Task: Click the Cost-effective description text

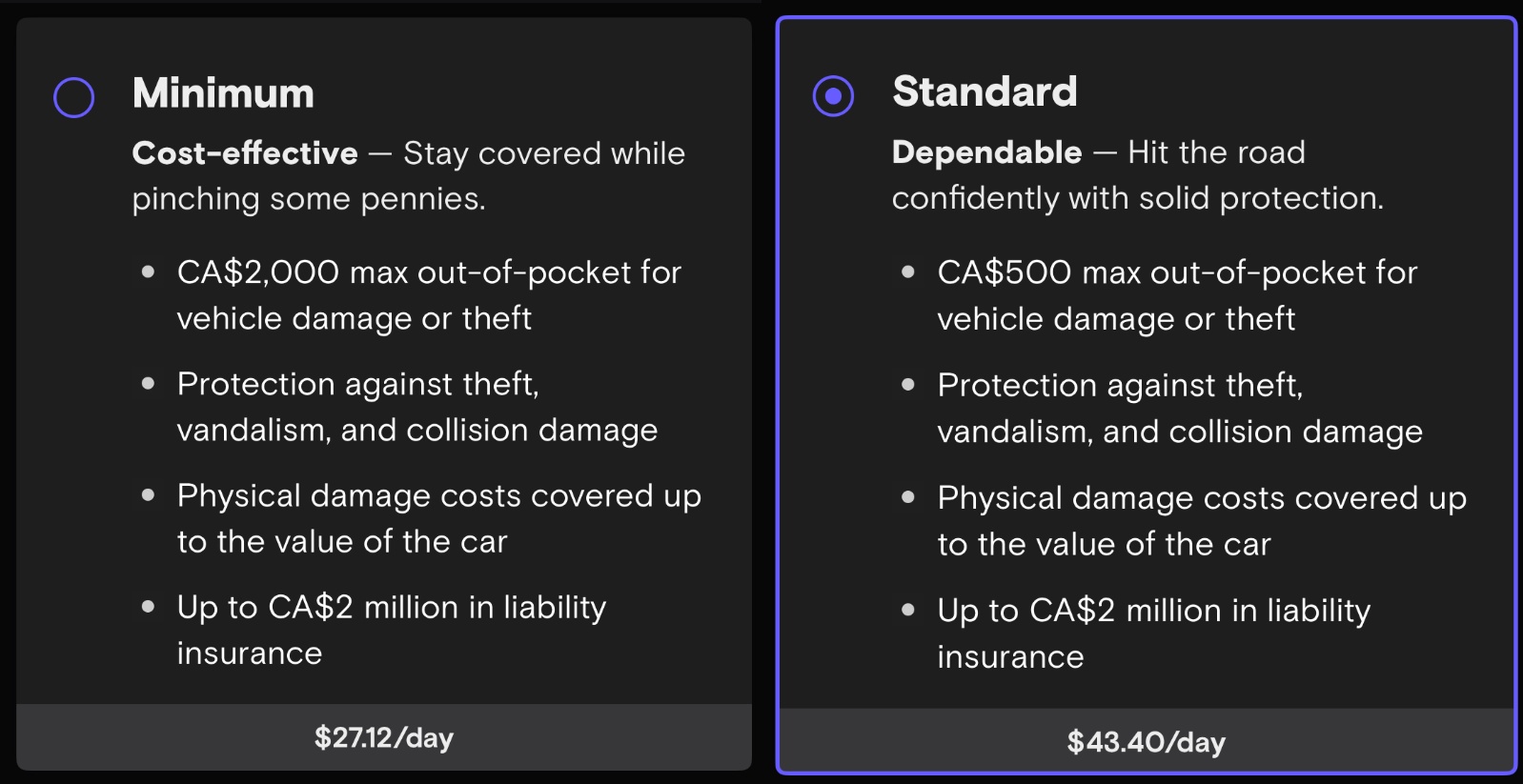Action: [408, 175]
